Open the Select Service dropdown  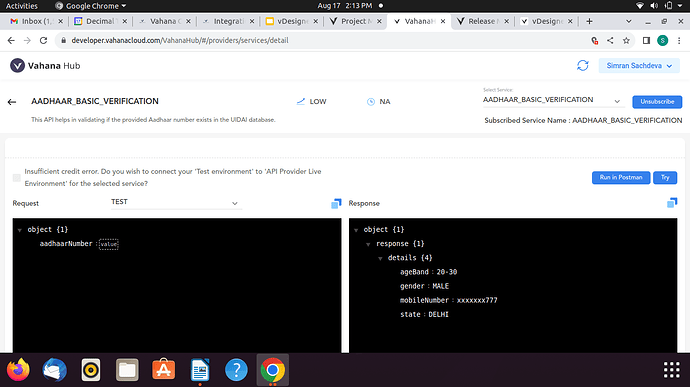point(553,100)
